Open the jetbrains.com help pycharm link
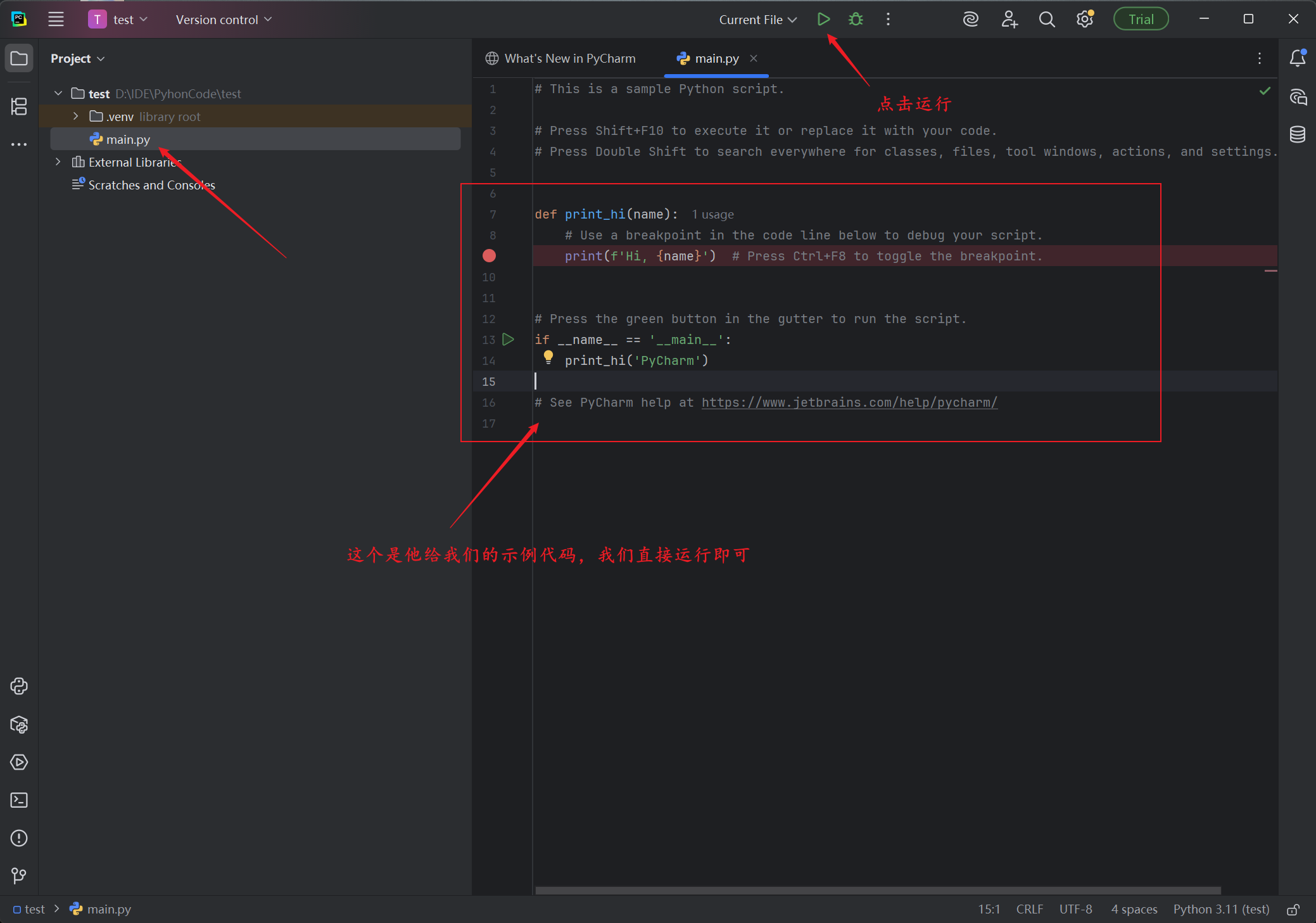 coord(849,403)
